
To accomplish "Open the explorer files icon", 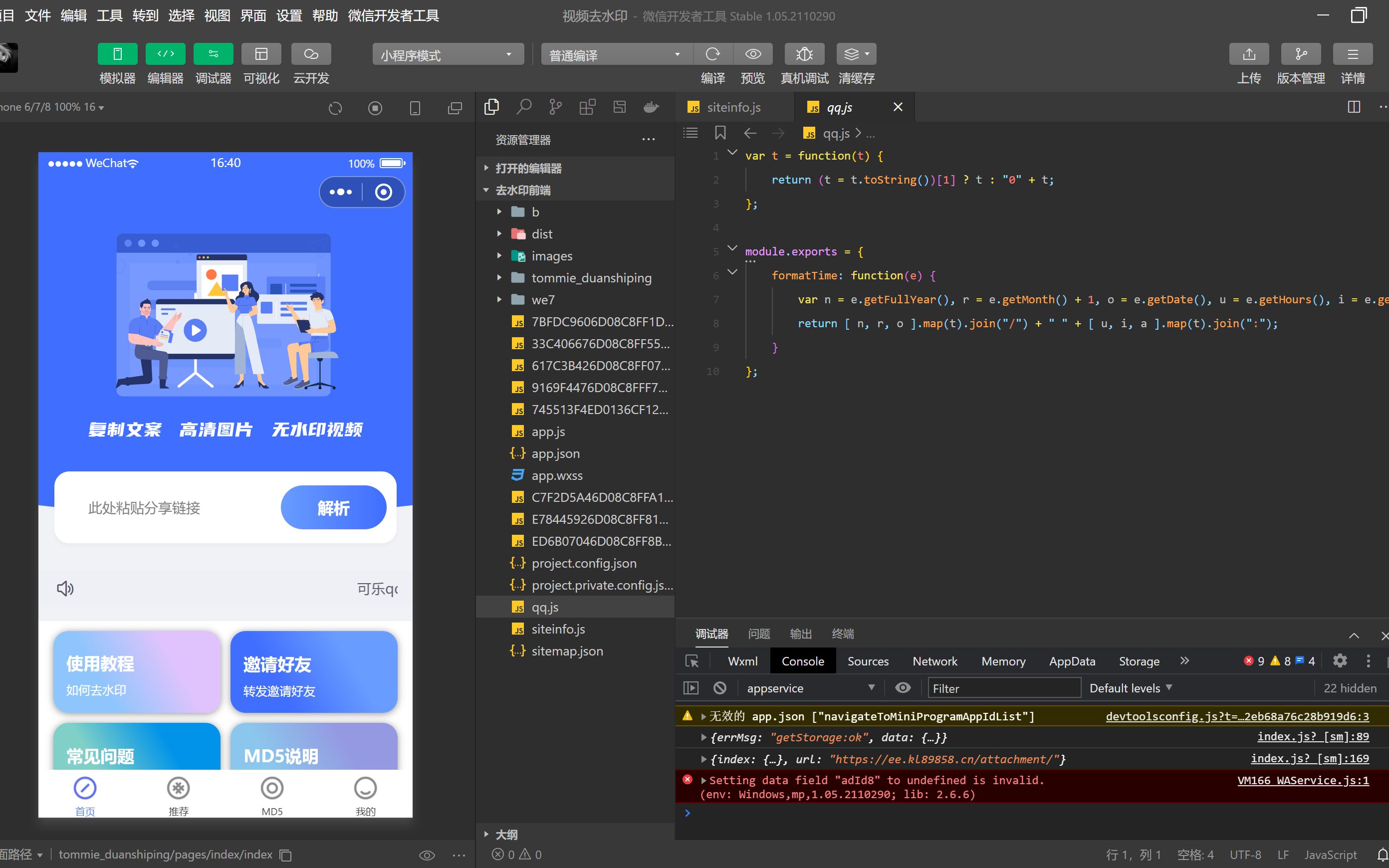I will (x=492, y=107).
